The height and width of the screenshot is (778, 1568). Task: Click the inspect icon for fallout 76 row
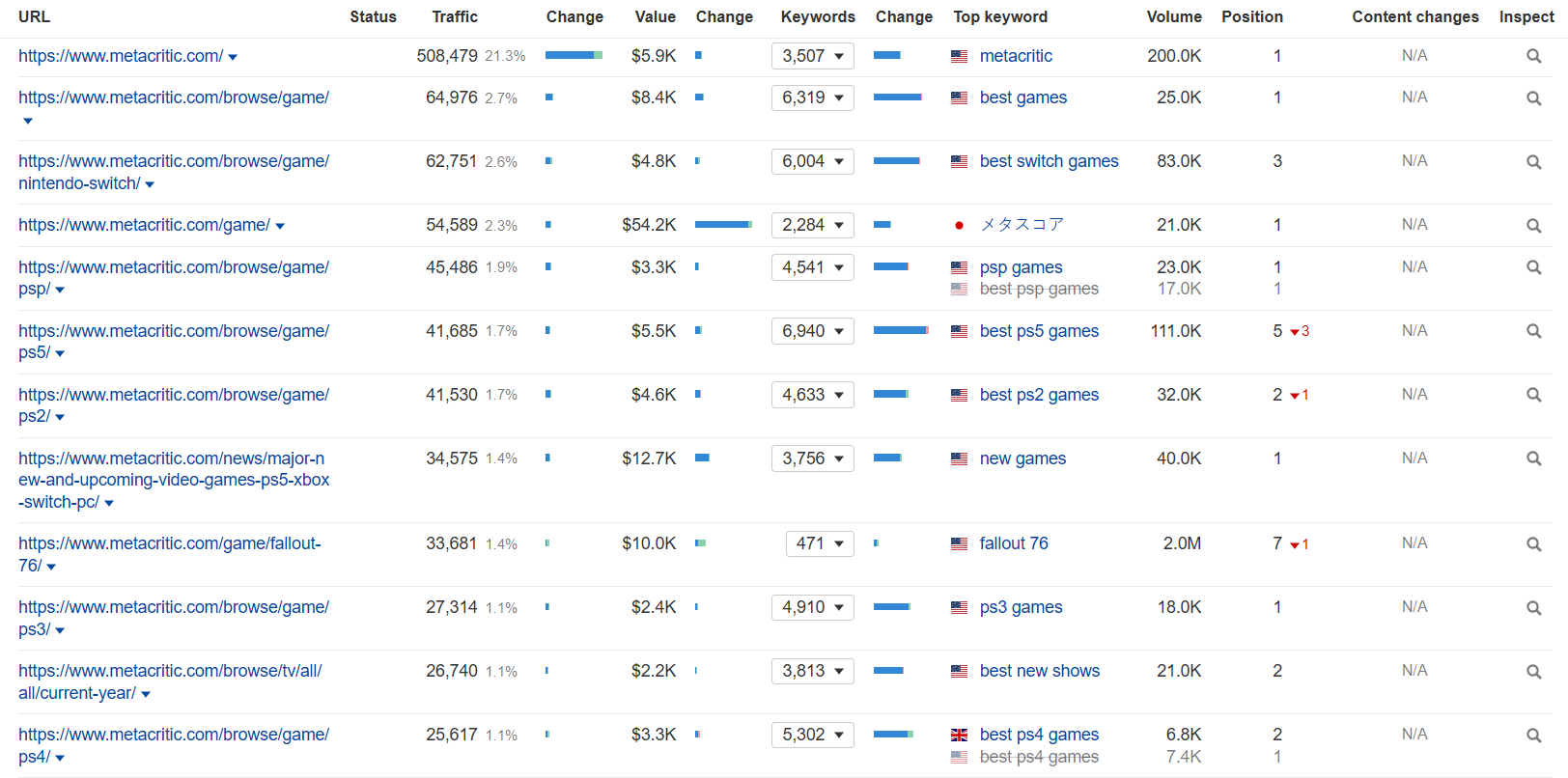click(x=1533, y=543)
